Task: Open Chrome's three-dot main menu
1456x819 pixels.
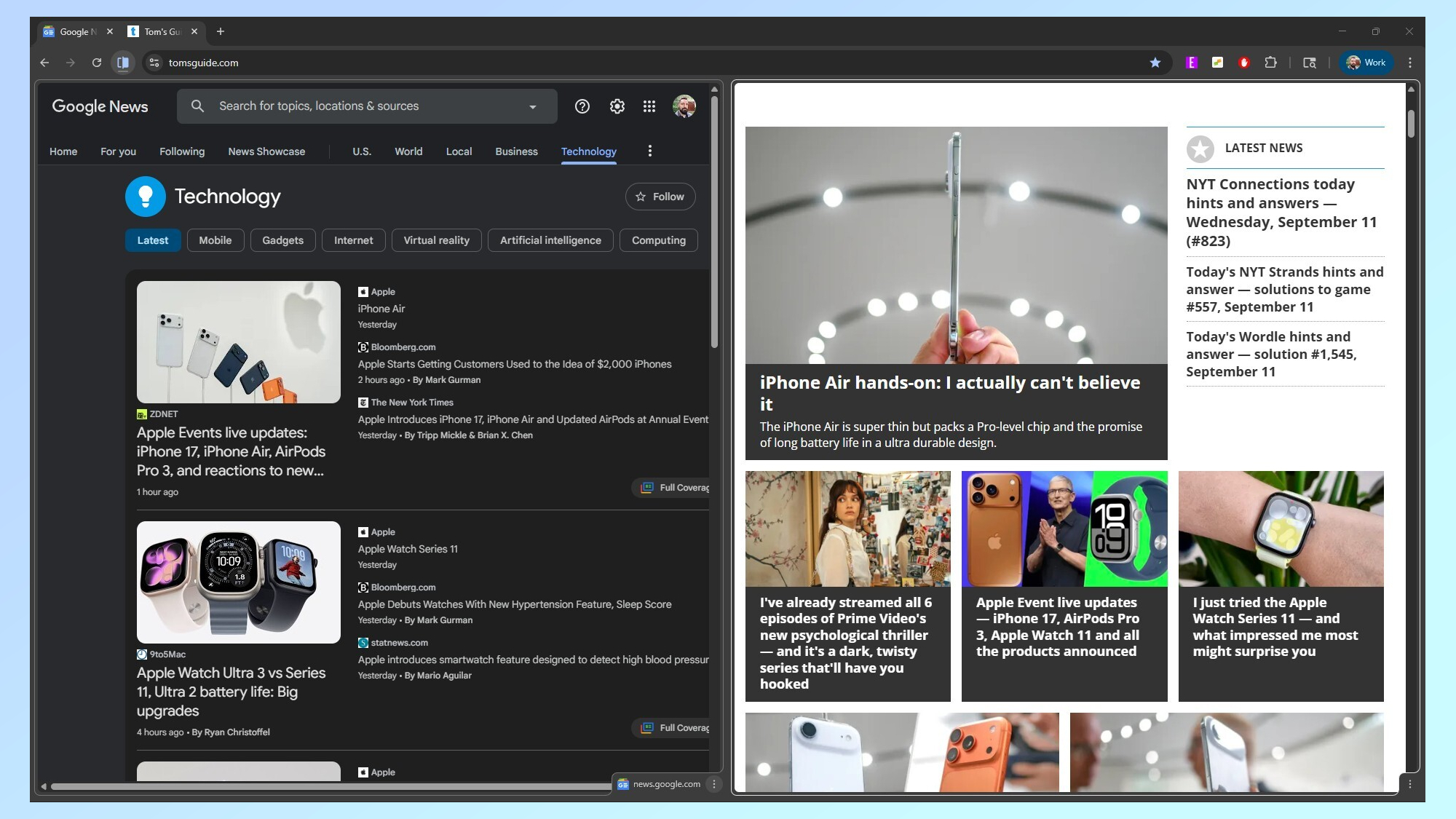Action: [1409, 63]
